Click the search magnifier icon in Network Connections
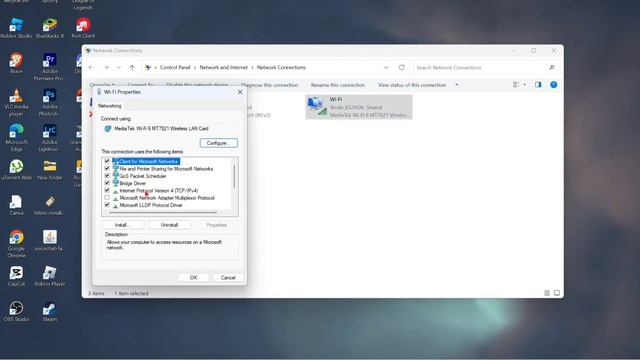Image resolution: width=640 pixels, height=360 pixels. pos(551,67)
